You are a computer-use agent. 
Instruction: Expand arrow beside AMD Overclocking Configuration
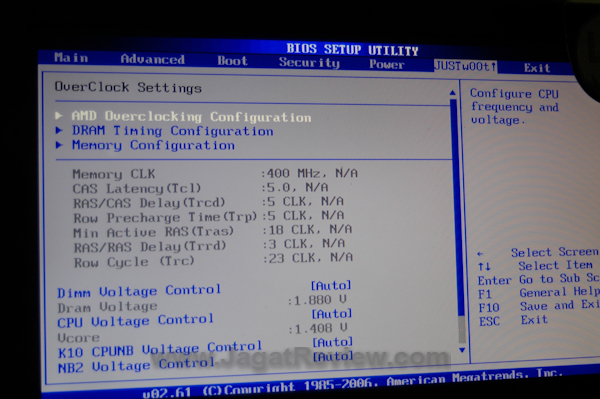(x=59, y=115)
